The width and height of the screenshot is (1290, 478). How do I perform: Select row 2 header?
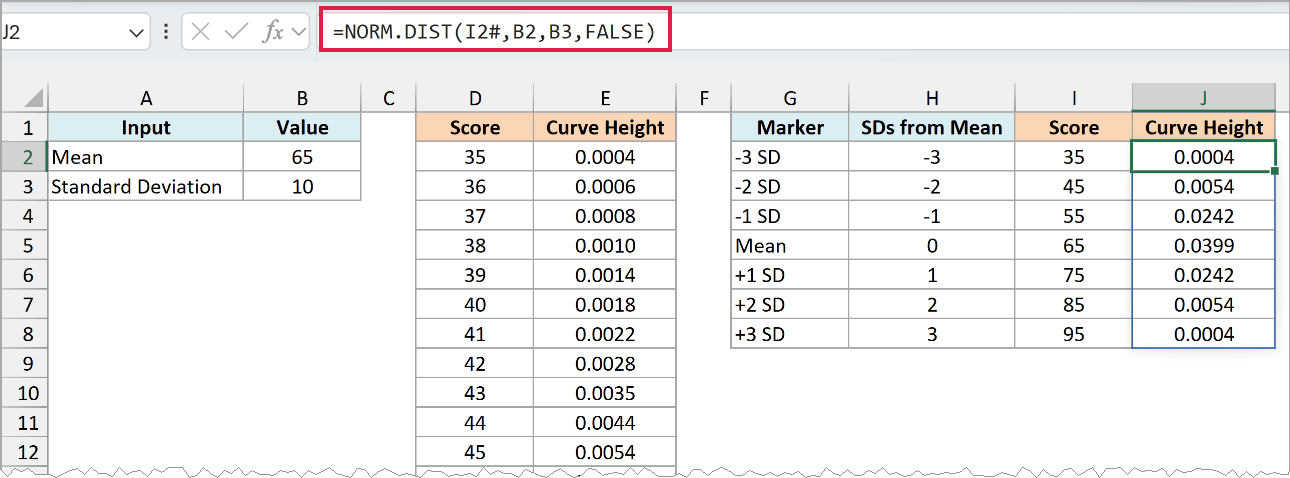pos(24,157)
